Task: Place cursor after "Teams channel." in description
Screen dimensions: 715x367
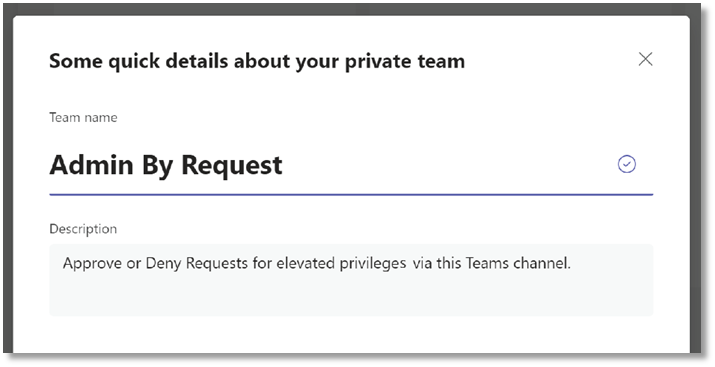Action: [x=571, y=264]
